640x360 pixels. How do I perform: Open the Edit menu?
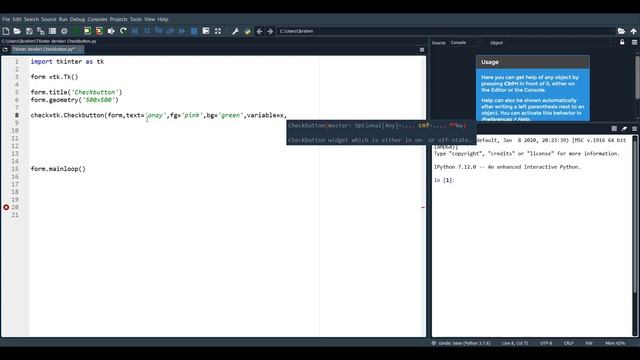coord(17,19)
